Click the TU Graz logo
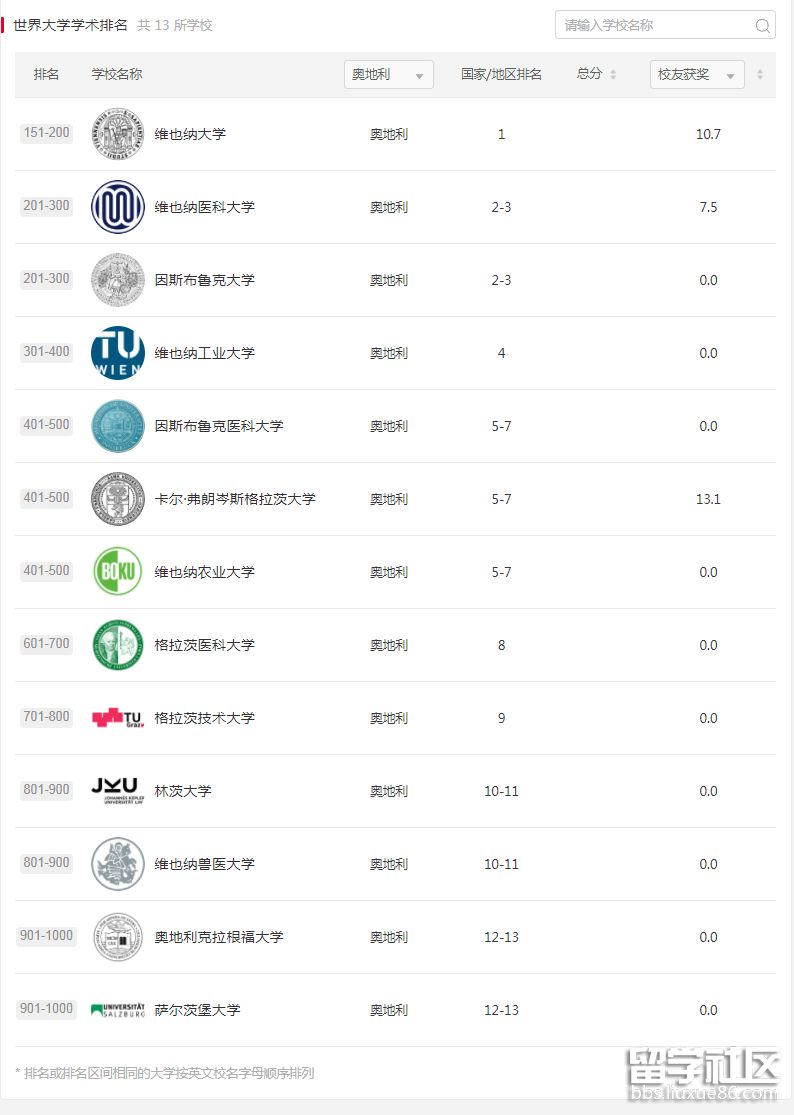 point(118,718)
